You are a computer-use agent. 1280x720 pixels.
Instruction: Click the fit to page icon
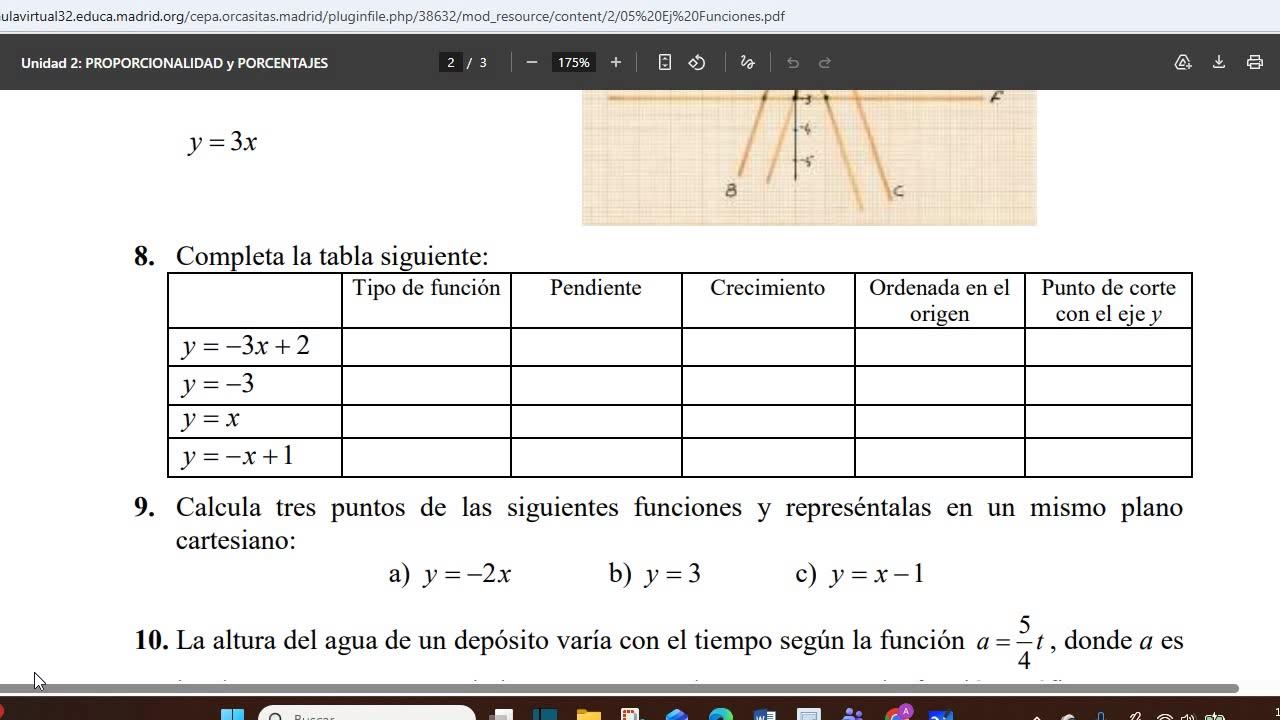tap(665, 62)
